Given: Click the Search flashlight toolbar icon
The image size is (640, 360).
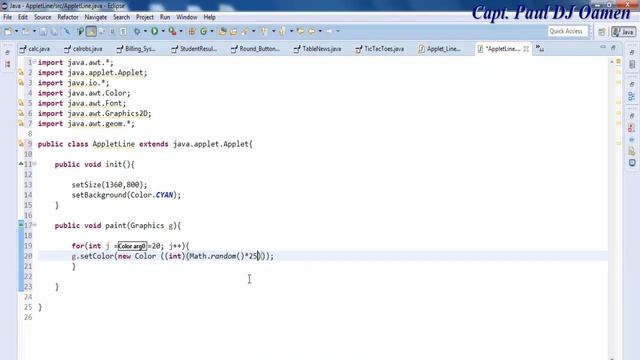Looking at the screenshot, I should click(245, 31).
